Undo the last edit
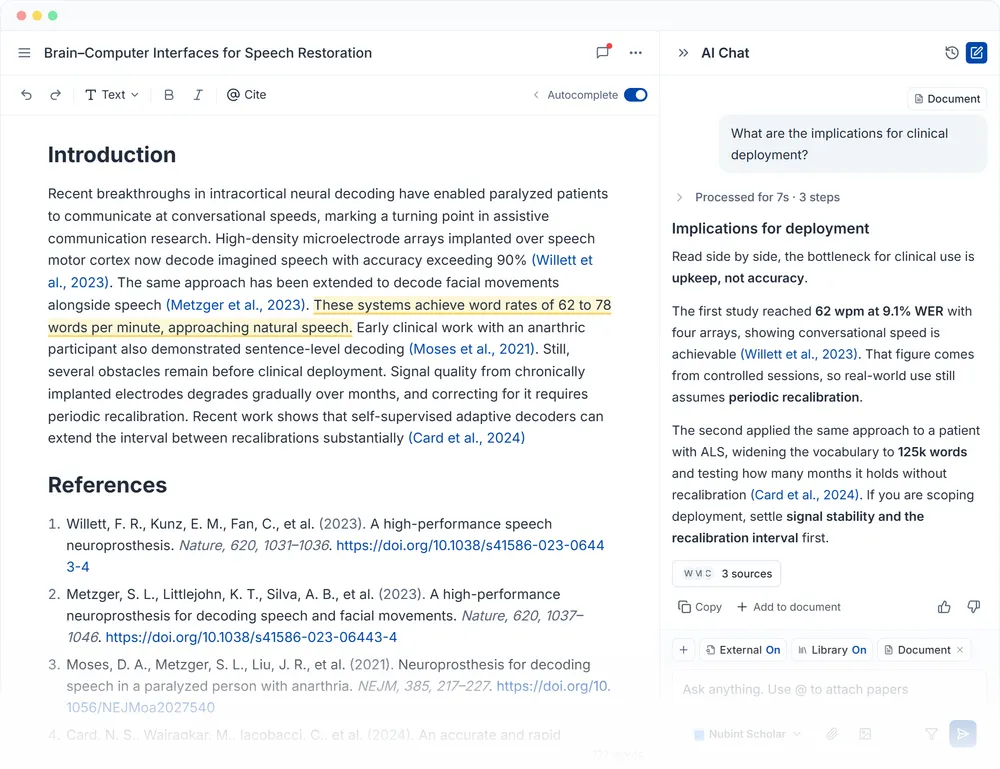Viewport: 1000px width, 769px height. [x=26, y=95]
